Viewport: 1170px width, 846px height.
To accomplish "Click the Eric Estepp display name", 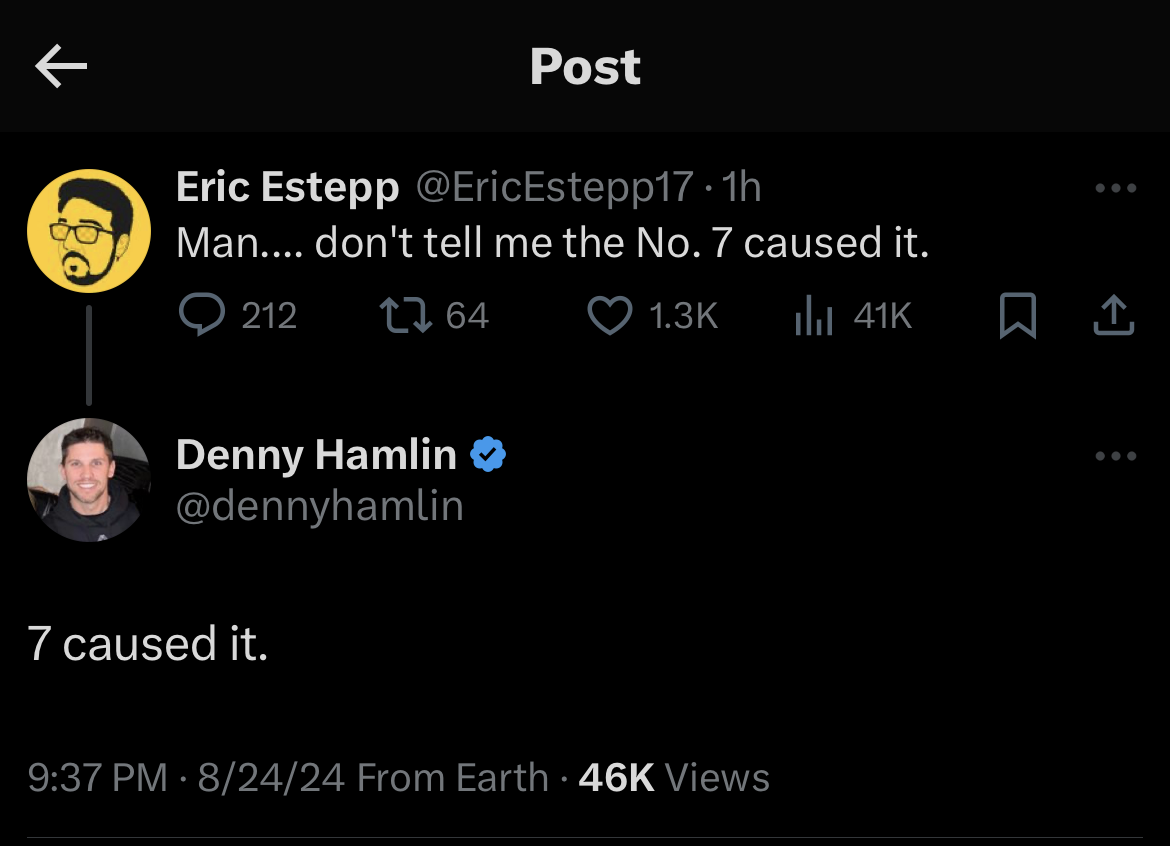I will [x=287, y=187].
